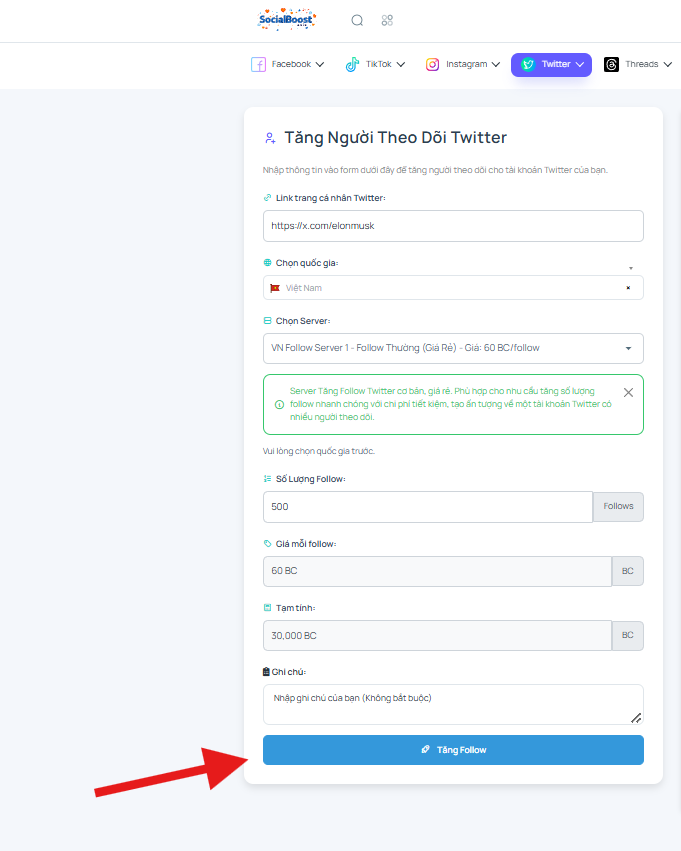This screenshot has height=851, width=681.
Task: Open the Chọn Server dropdown
Action: 453,348
